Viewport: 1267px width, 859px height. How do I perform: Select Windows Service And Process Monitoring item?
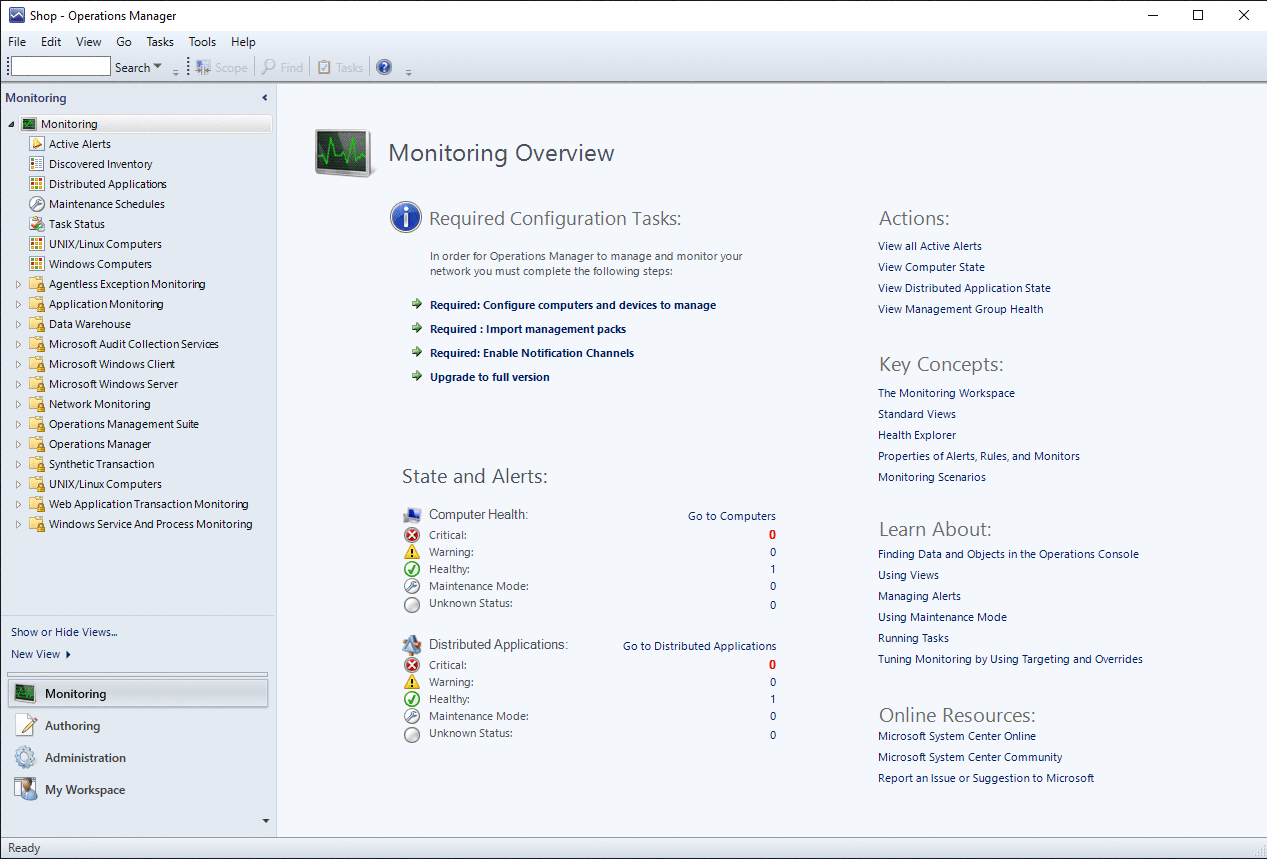point(150,524)
